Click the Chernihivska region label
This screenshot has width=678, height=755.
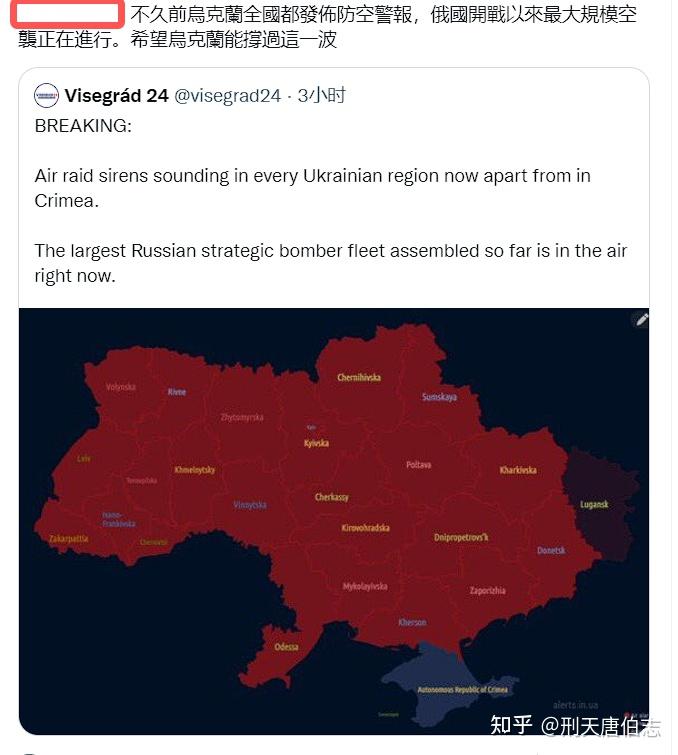[359, 377]
